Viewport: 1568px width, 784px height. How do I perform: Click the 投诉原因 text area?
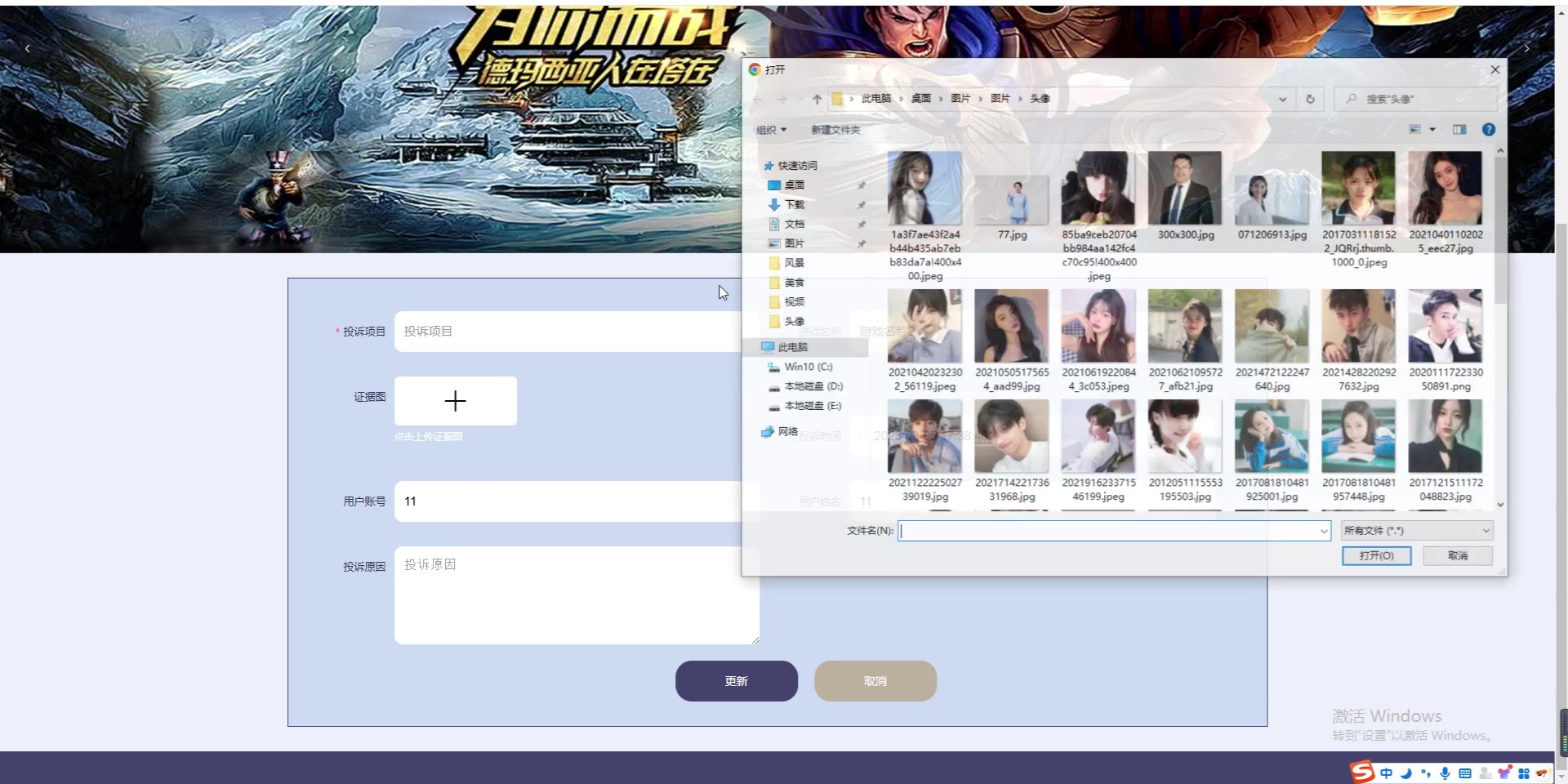[x=577, y=595]
